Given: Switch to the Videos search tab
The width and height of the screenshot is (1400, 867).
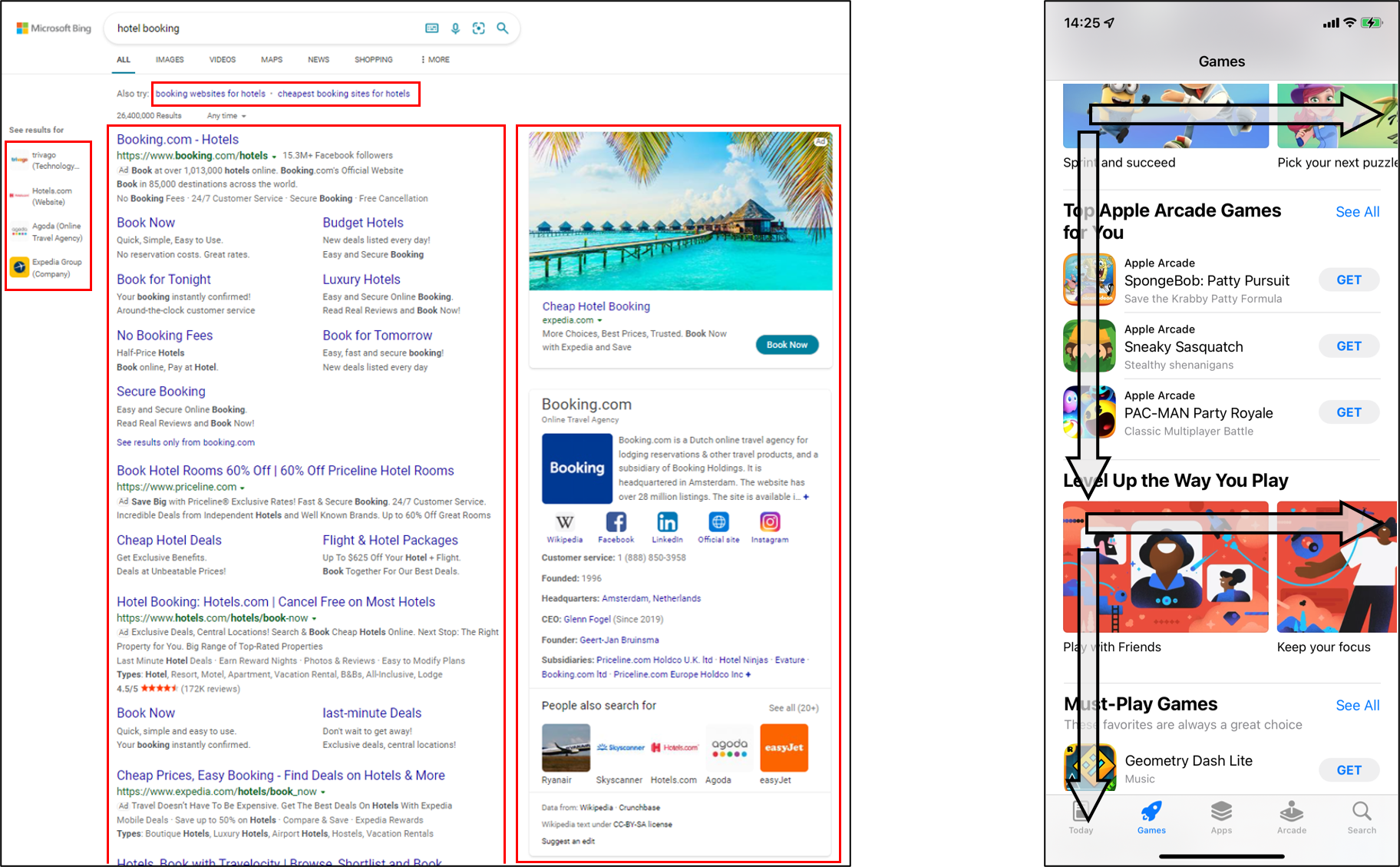Looking at the screenshot, I should (223, 60).
